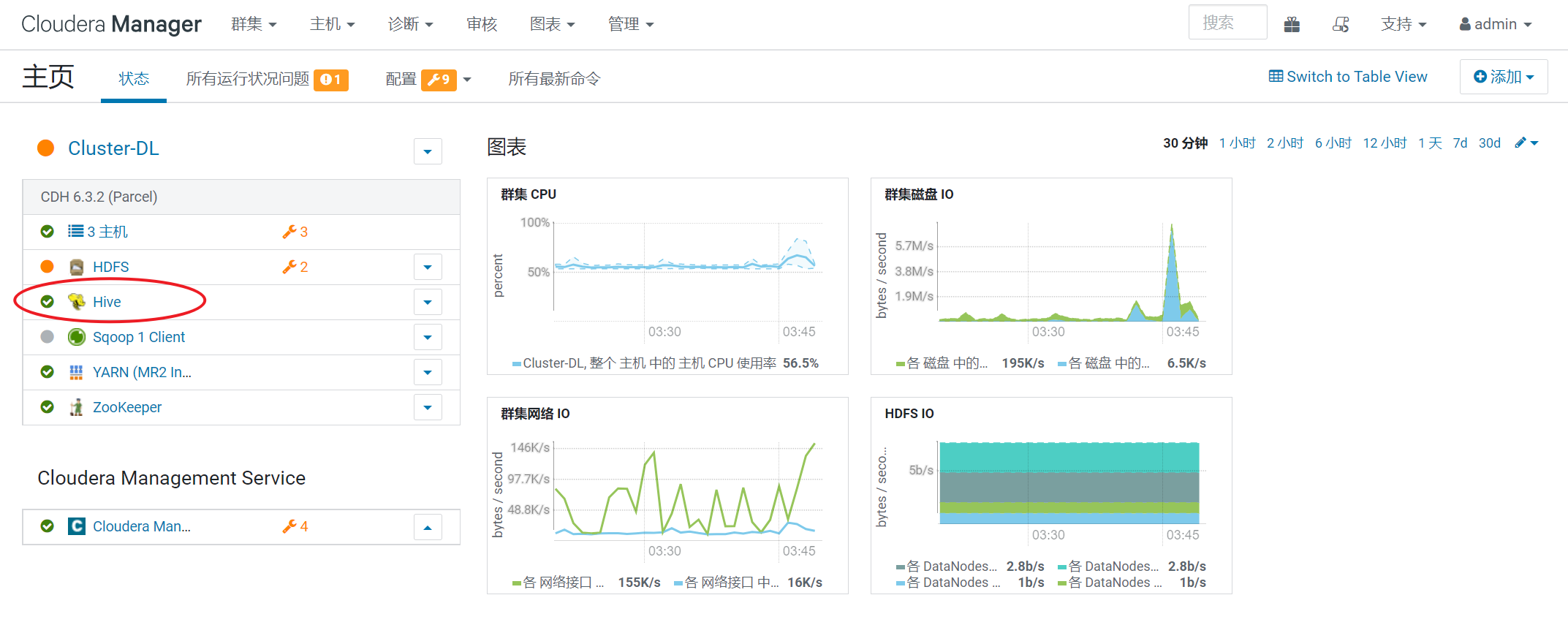Expand the Hive actions dropdown

pos(428,302)
